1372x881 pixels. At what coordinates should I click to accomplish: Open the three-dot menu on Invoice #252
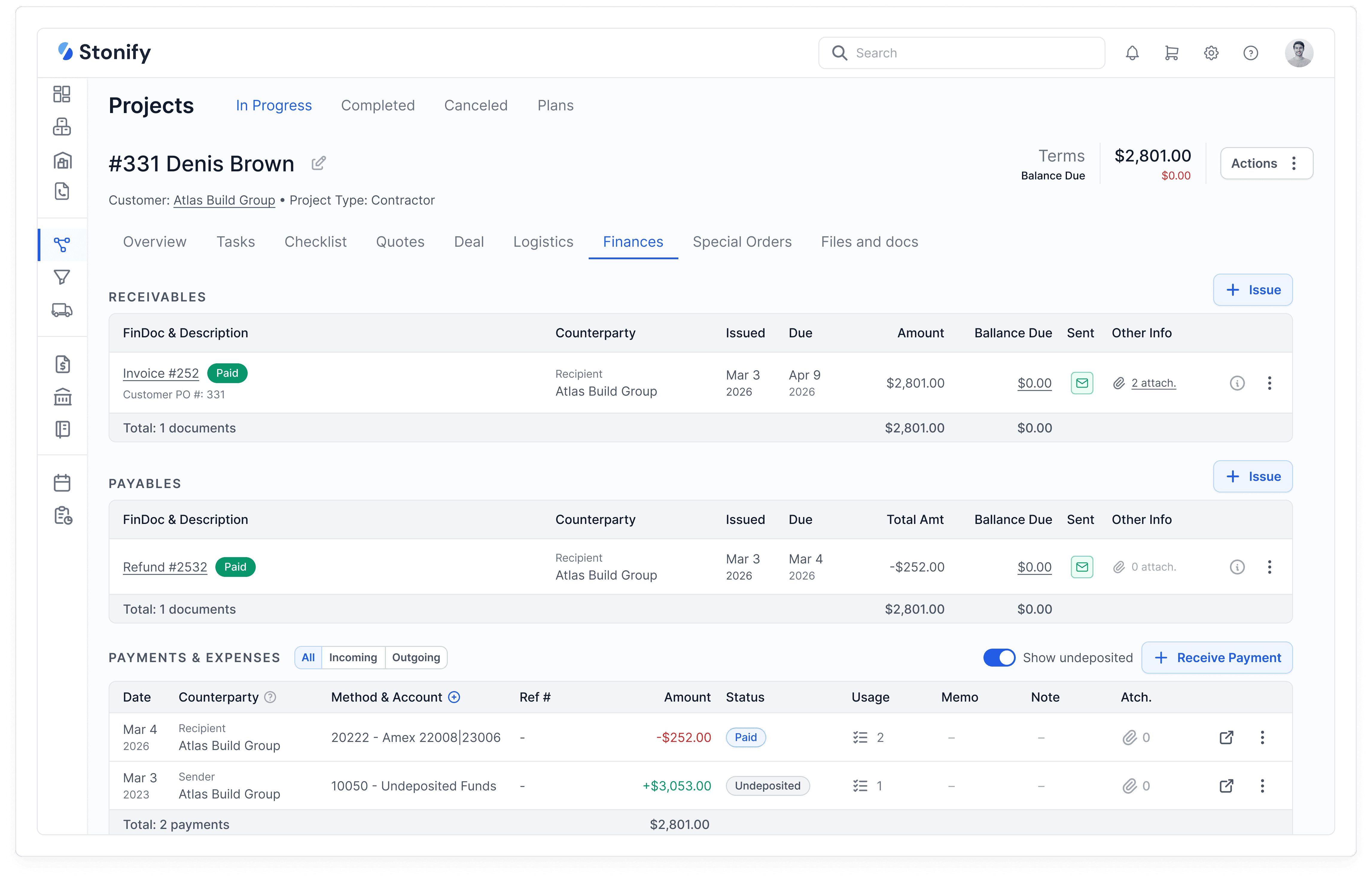tap(1270, 383)
